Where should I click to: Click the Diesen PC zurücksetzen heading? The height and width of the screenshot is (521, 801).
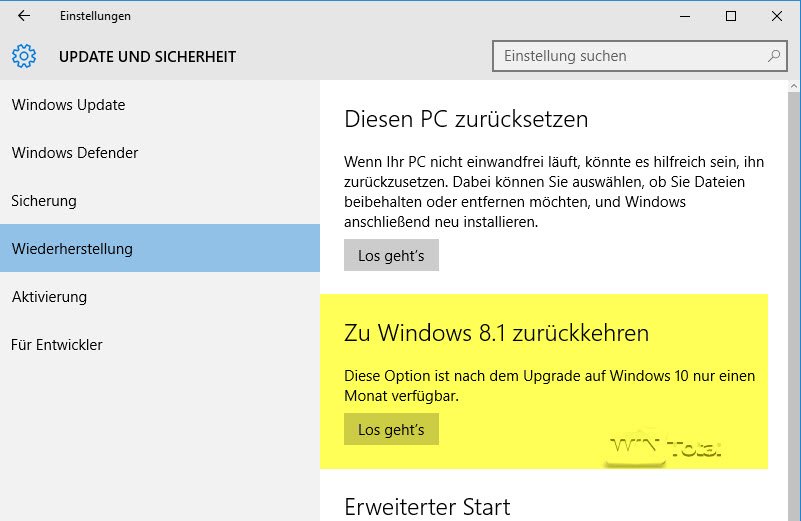coord(466,120)
